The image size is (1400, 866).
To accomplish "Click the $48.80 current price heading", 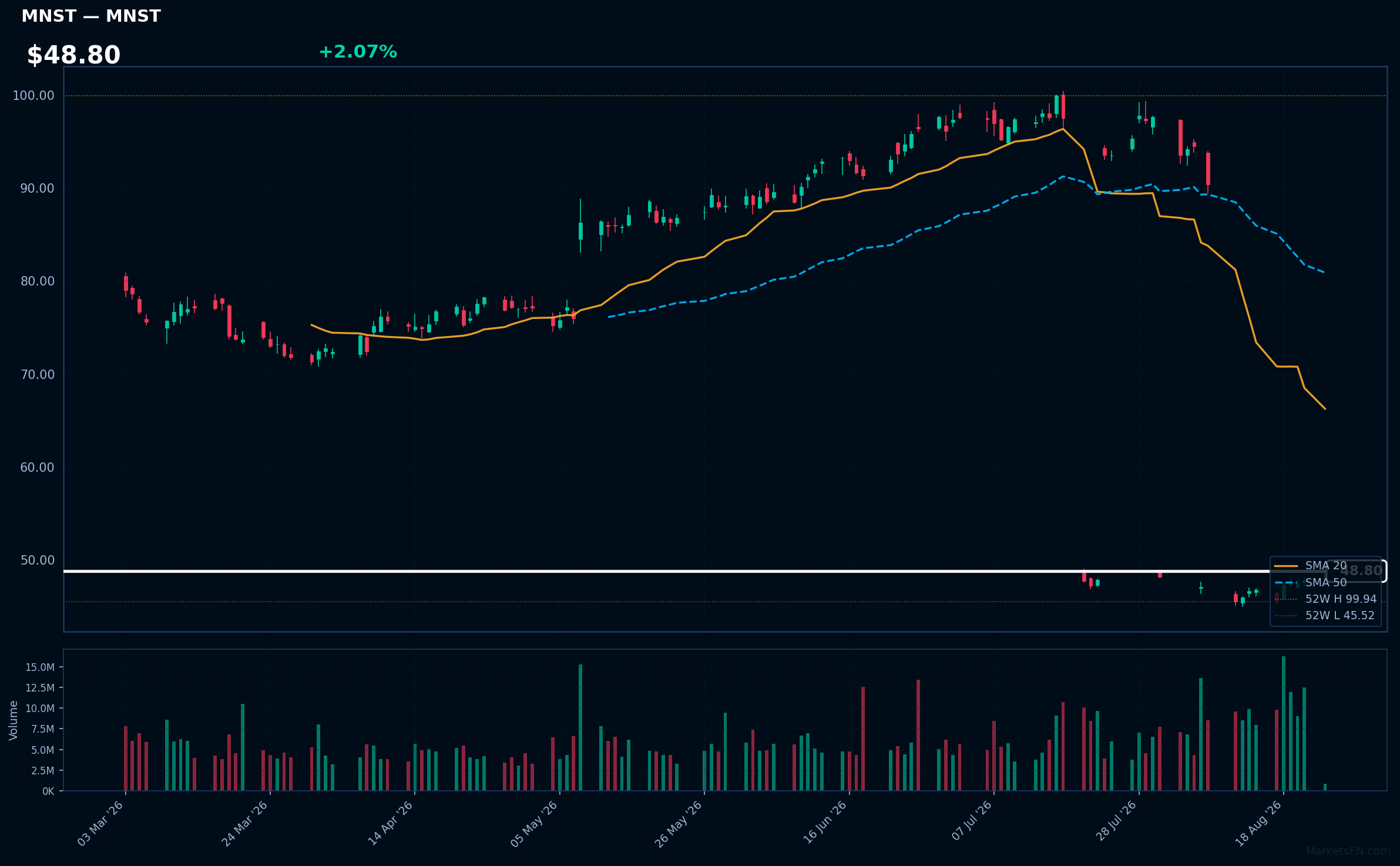I will 73,55.
